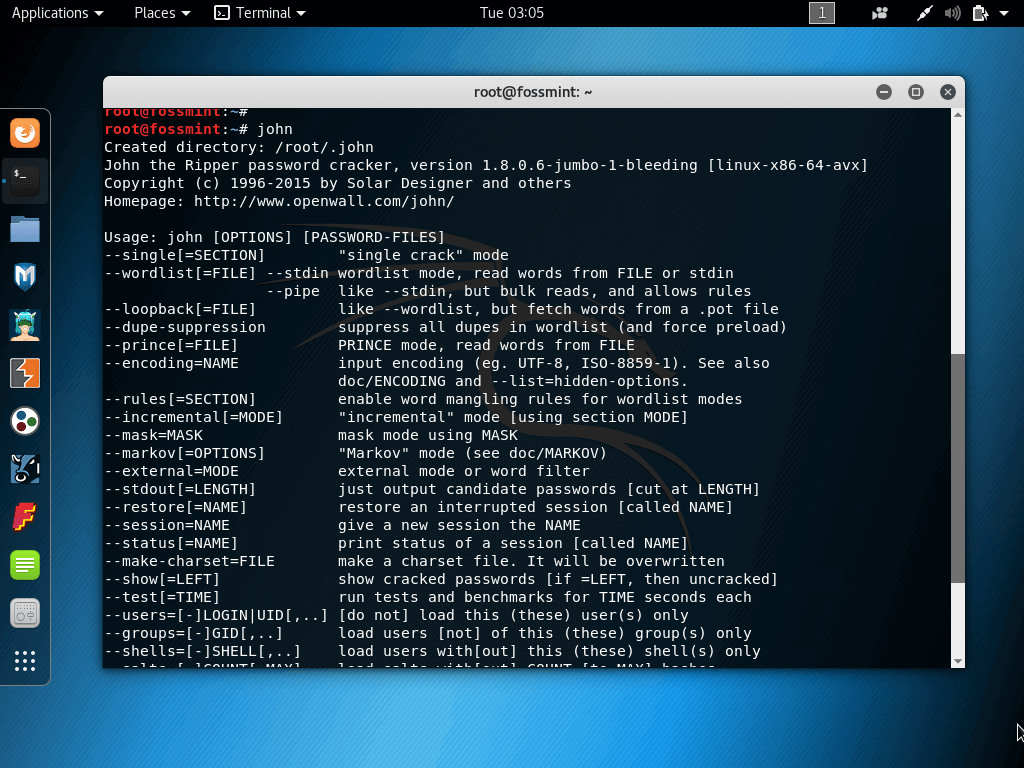Open the volume speaker indicator
The width and height of the screenshot is (1024, 768).
click(952, 13)
